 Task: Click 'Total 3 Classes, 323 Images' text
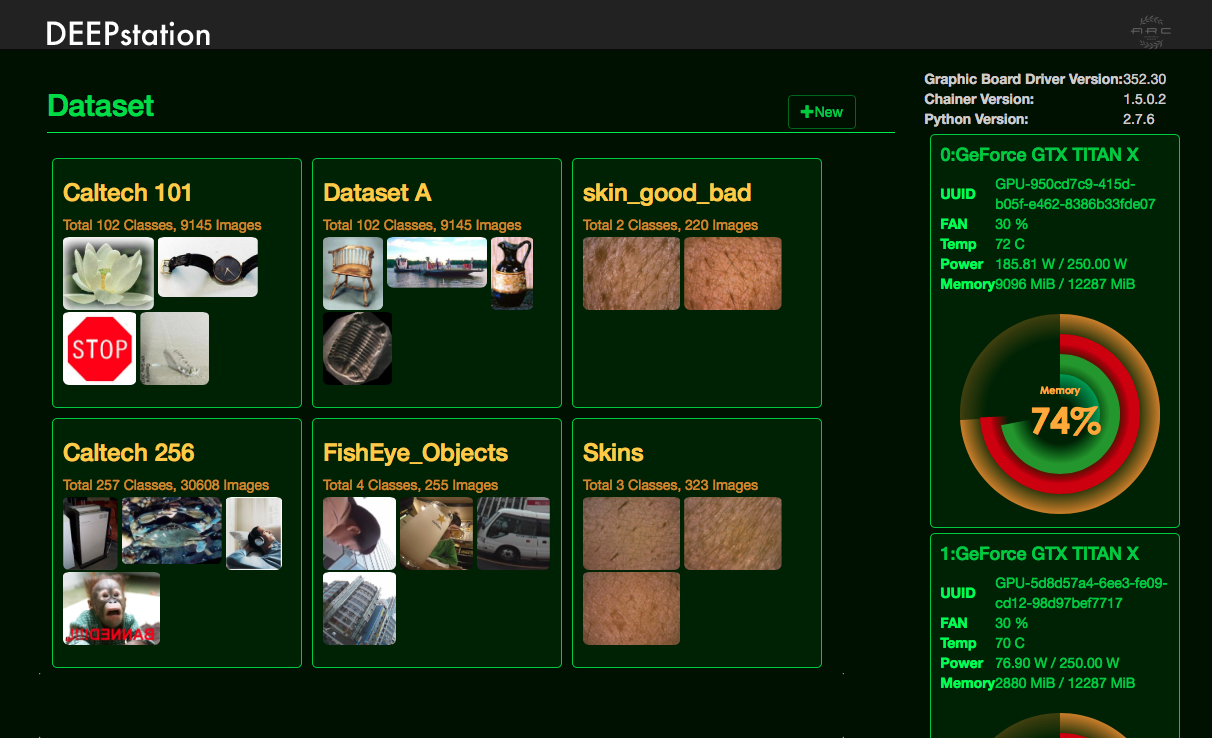671,485
